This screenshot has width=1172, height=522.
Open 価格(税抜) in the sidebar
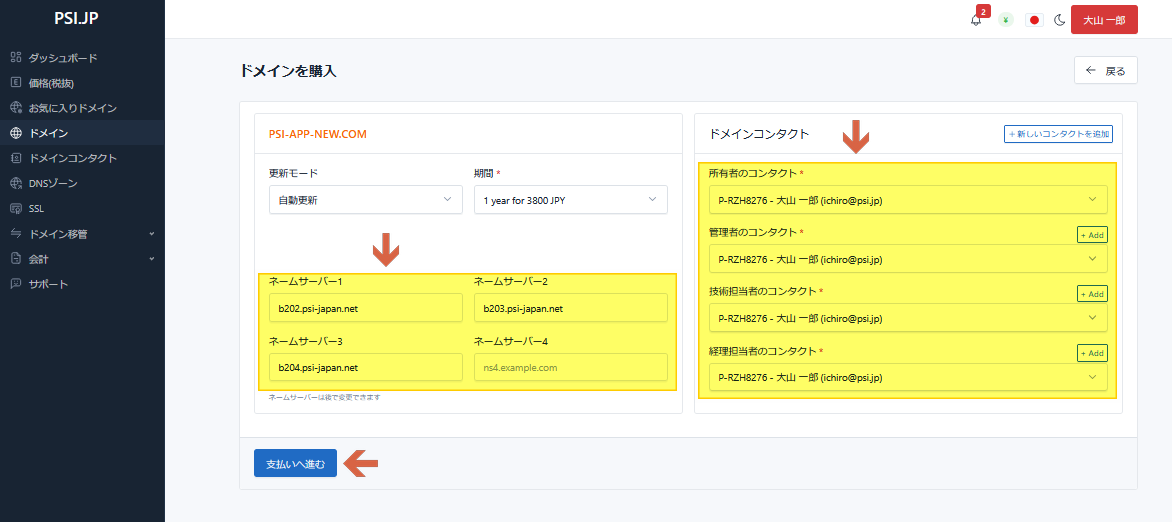pyautogui.click(x=51, y=83)
